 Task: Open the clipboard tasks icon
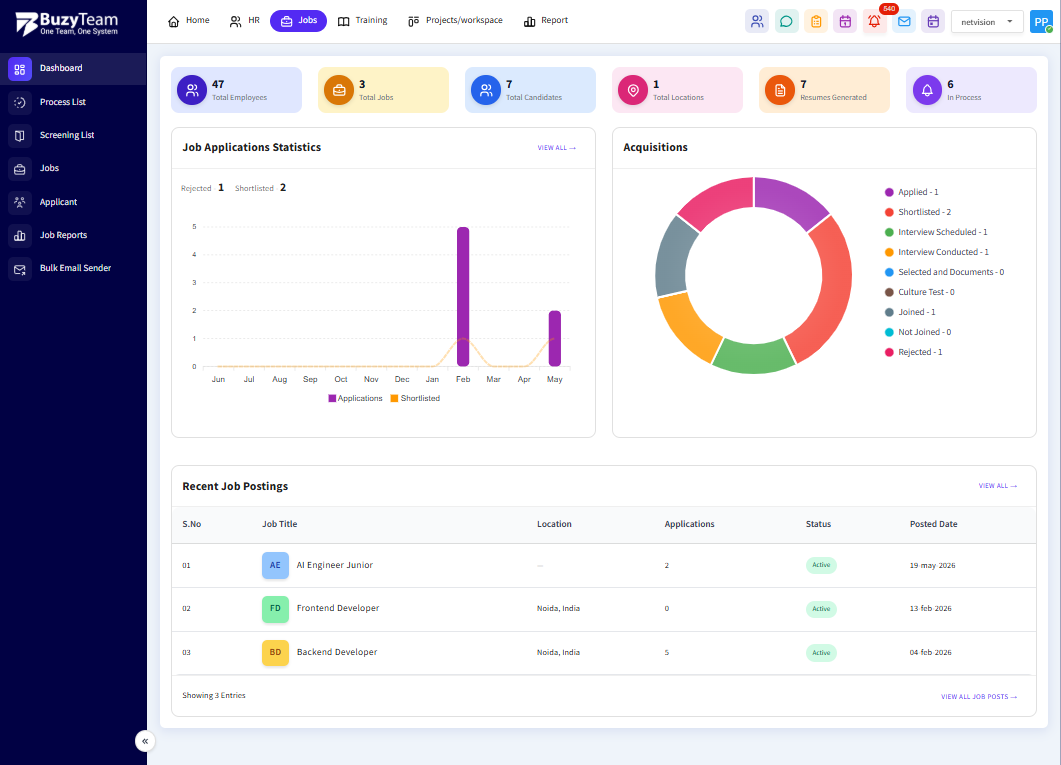[x=816, y=22]
